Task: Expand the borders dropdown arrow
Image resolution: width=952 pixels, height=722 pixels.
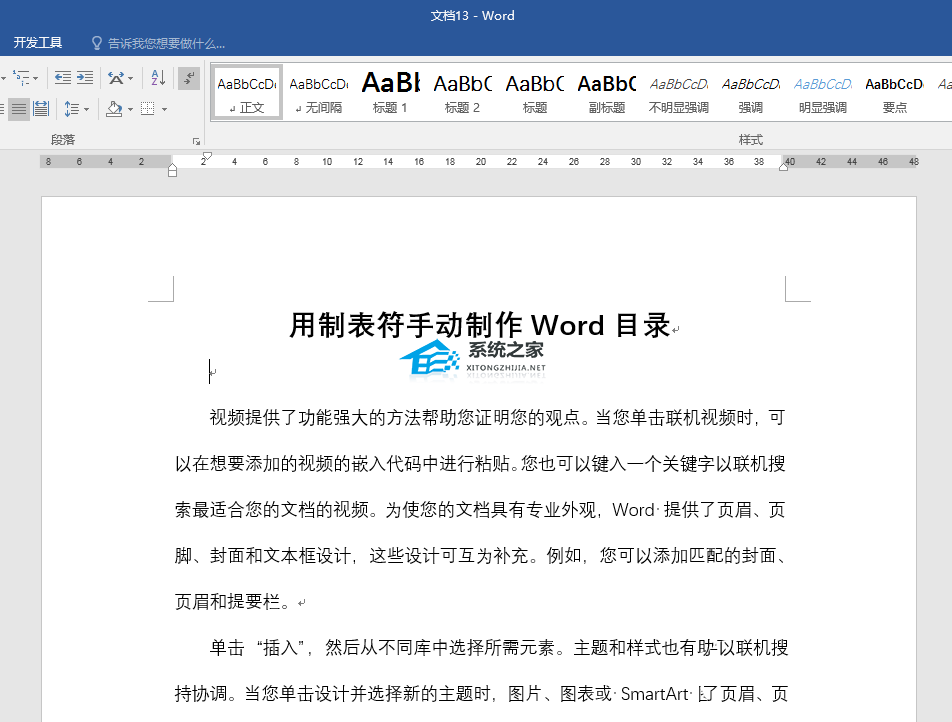Action: coord(163,109)
